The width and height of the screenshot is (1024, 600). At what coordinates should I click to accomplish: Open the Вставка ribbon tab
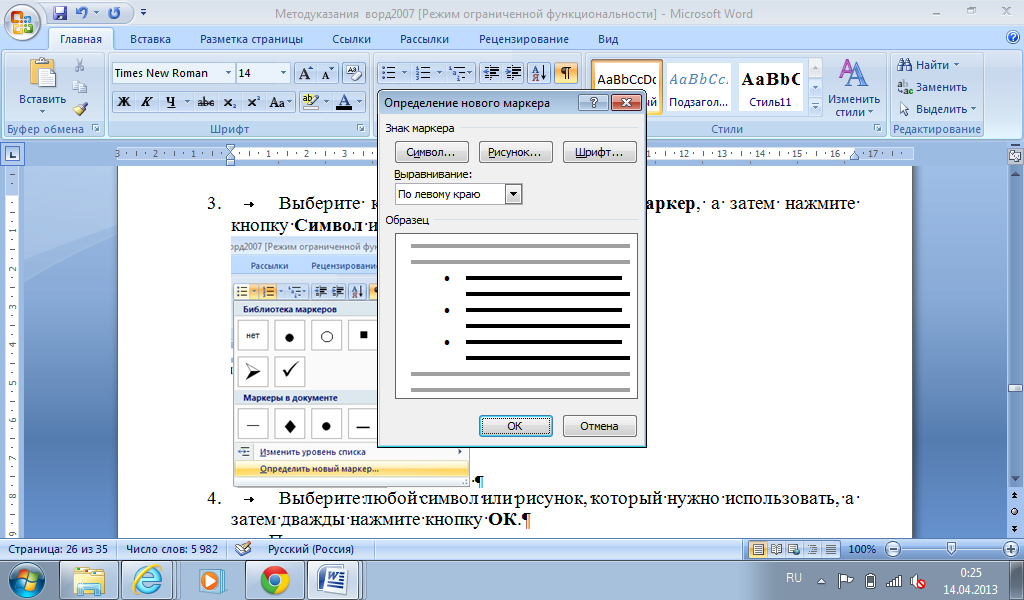click(150, 39)
